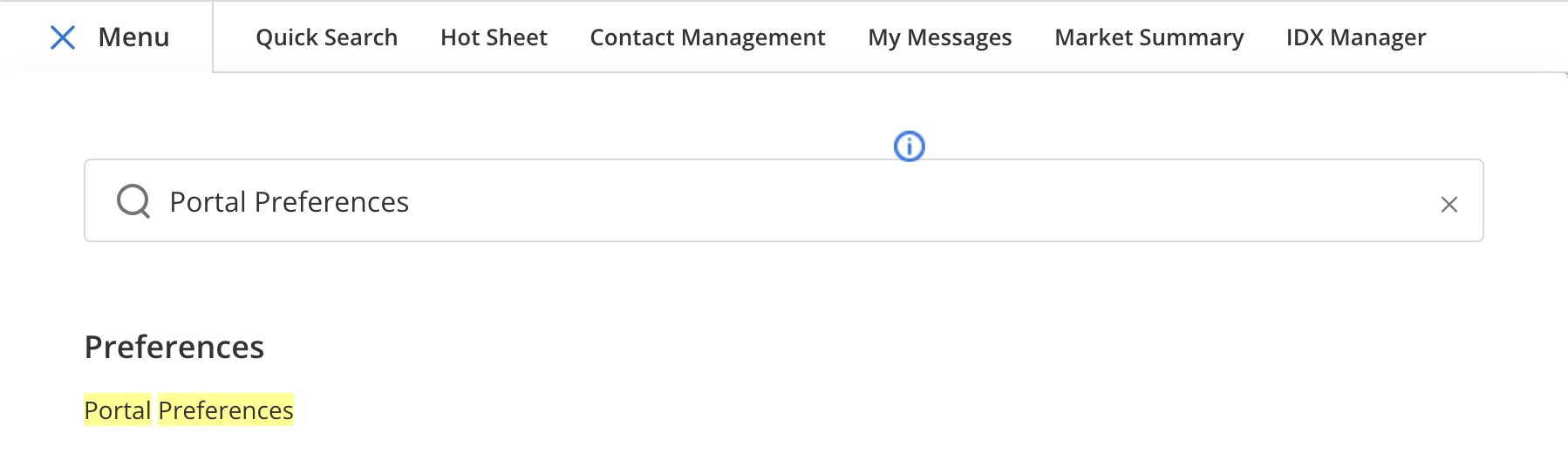Open My Messages

pyautogui.click(x=940, y=37)
